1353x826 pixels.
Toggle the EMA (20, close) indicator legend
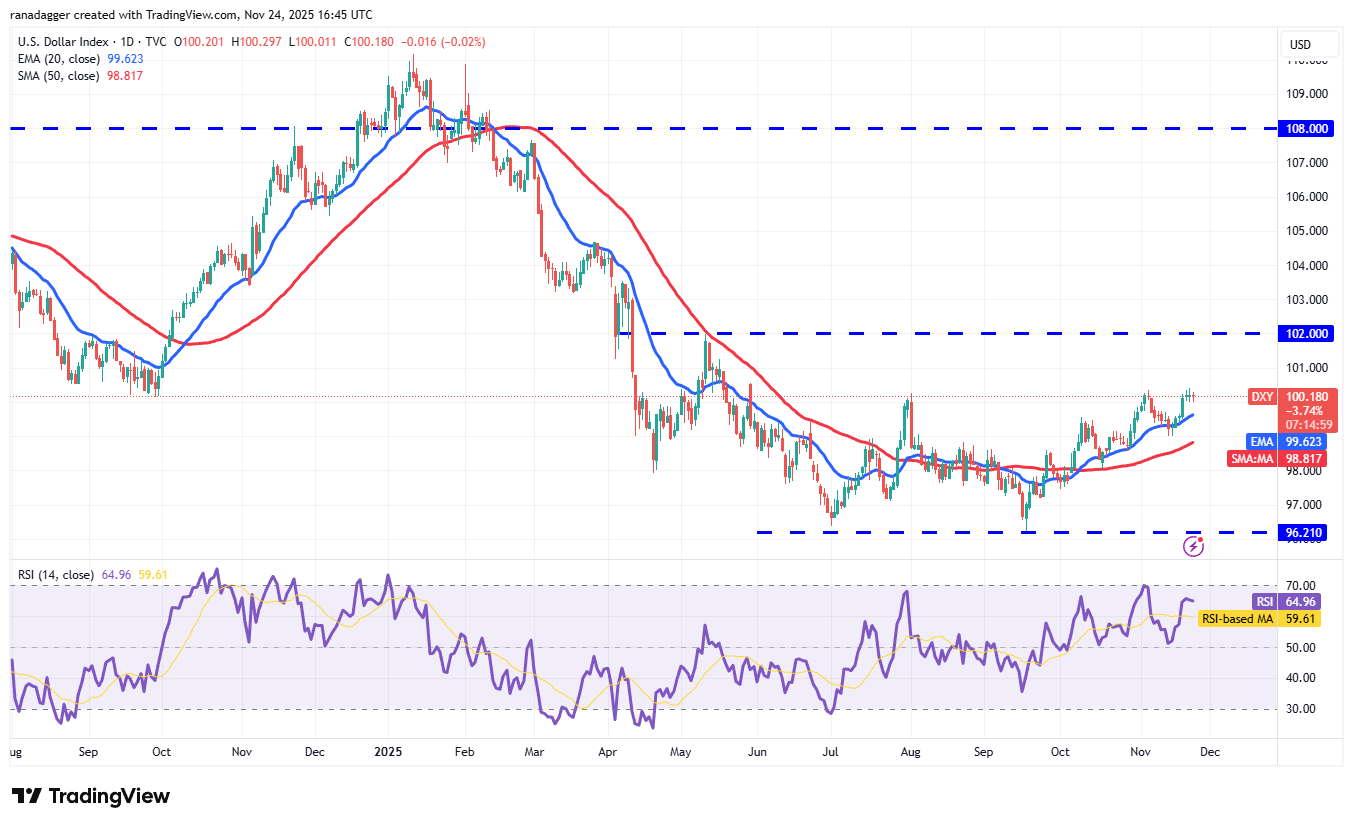click(x=60, y=59)
